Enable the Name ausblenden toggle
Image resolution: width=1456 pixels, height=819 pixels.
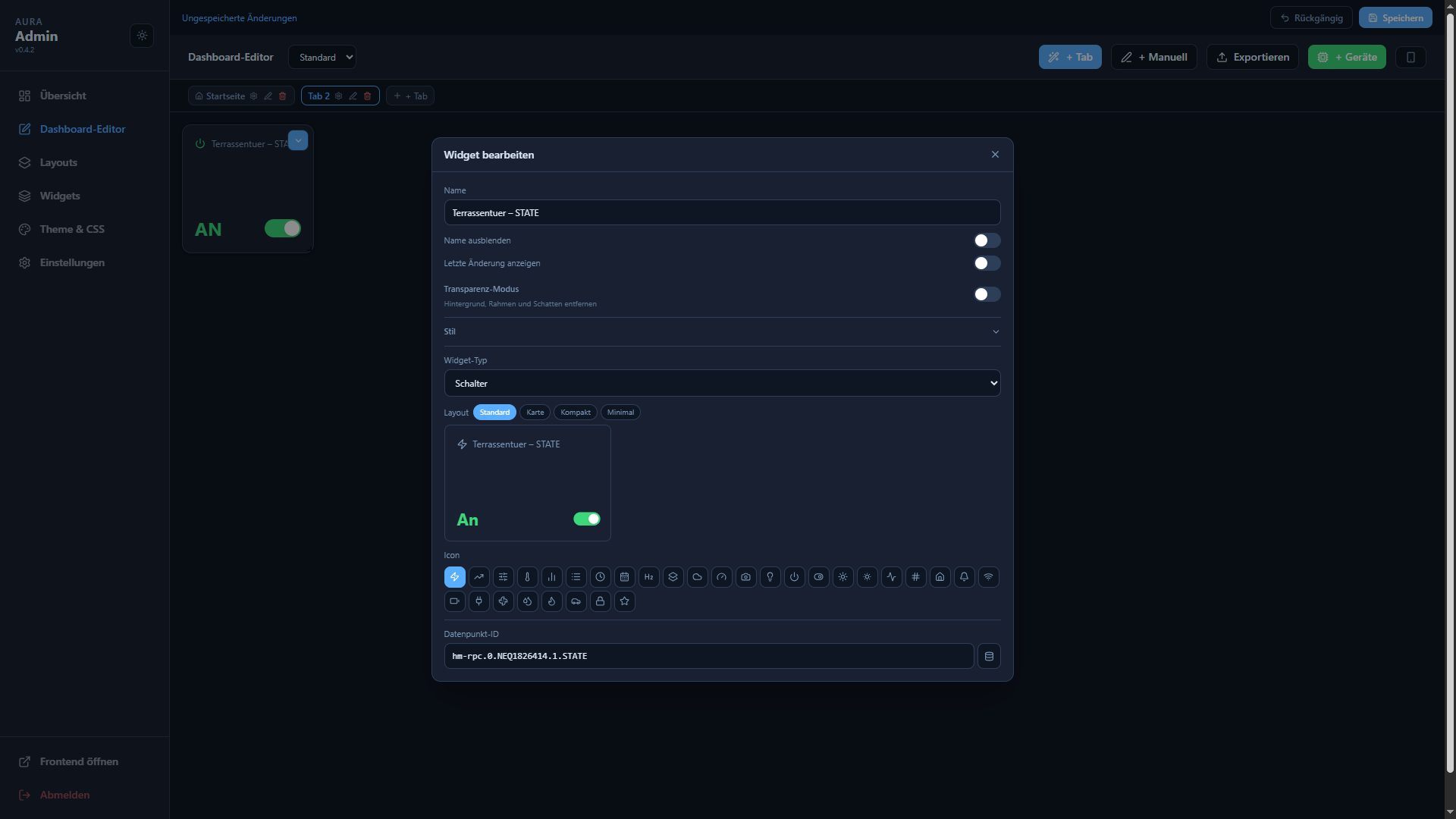pos(987,240)
